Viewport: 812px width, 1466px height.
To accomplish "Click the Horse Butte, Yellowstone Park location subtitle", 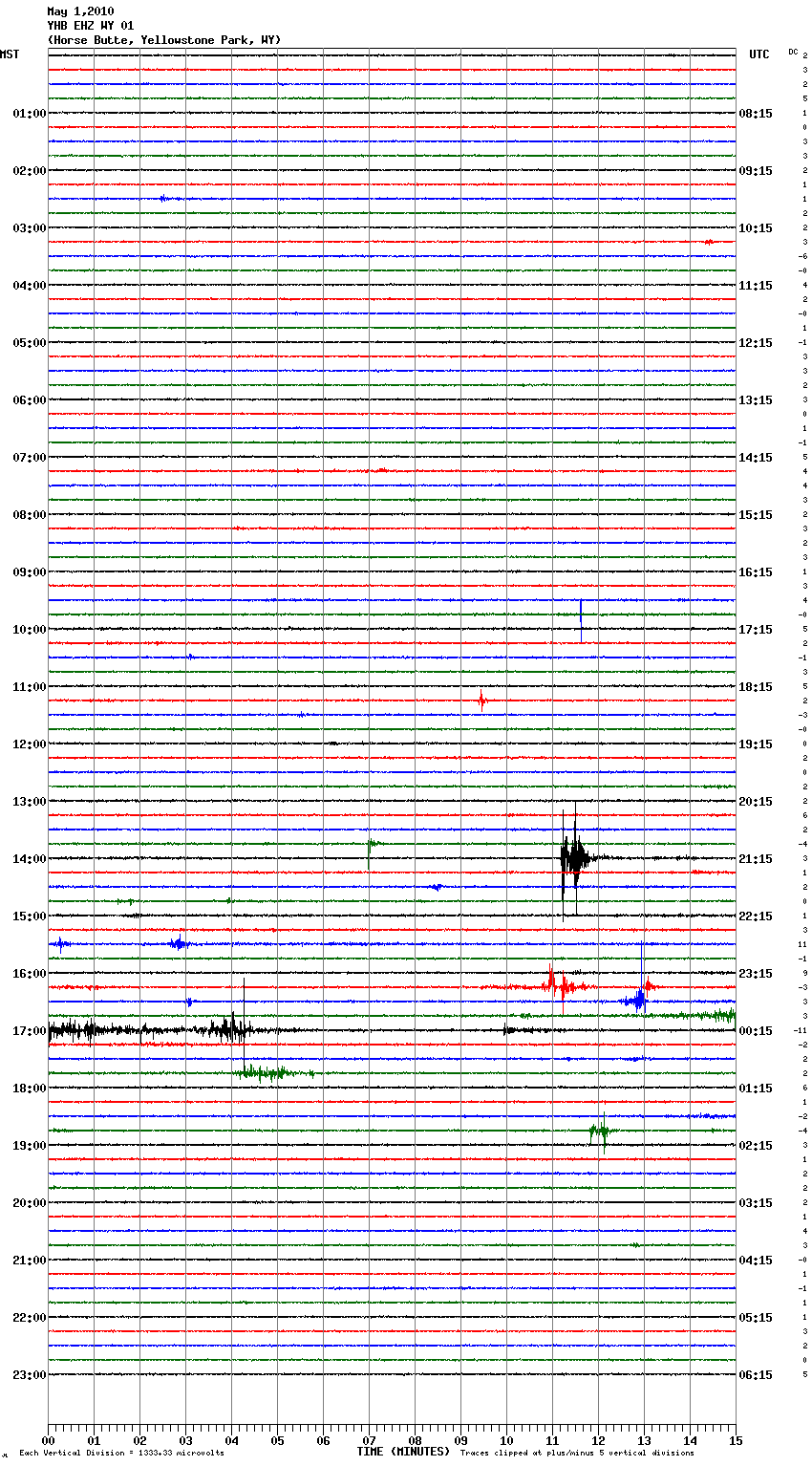I will coord(163,40).
